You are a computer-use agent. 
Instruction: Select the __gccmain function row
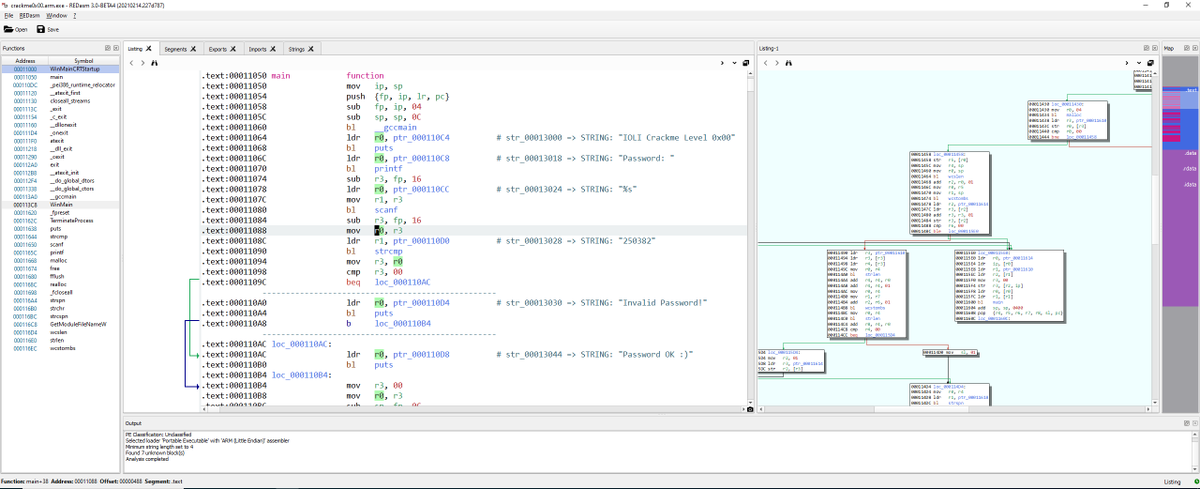tap(60, 197)
